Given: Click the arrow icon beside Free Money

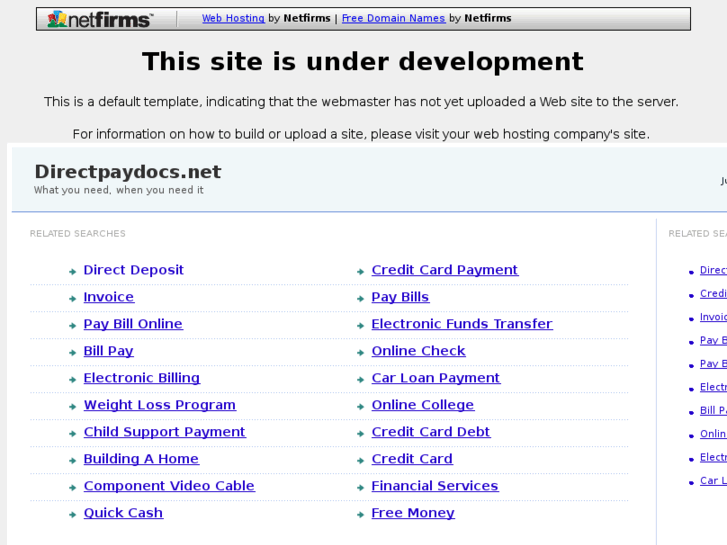Looking at the screenshot, I should pyautogui.click(x=360, y=514).
